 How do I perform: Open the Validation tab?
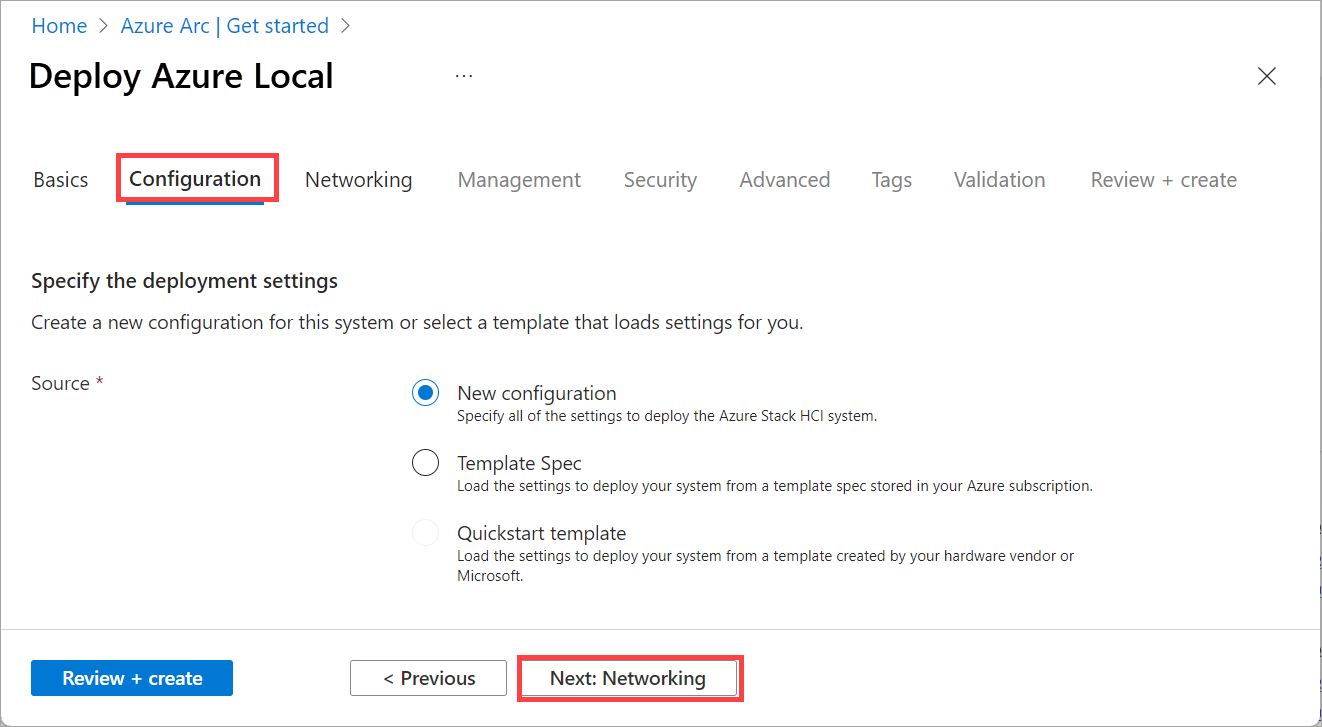click(999, 180)
